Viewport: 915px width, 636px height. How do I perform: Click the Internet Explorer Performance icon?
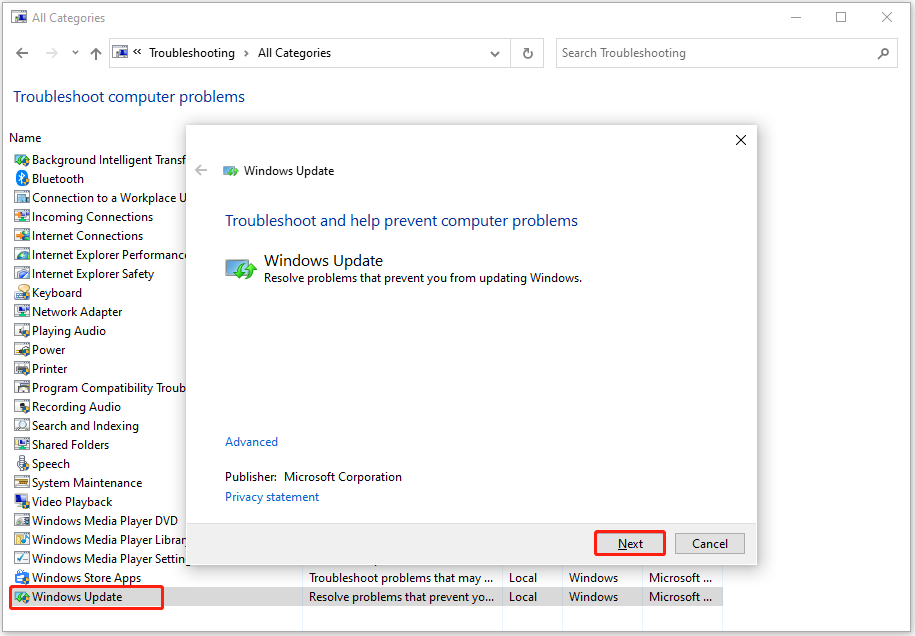tap(22, 254)
